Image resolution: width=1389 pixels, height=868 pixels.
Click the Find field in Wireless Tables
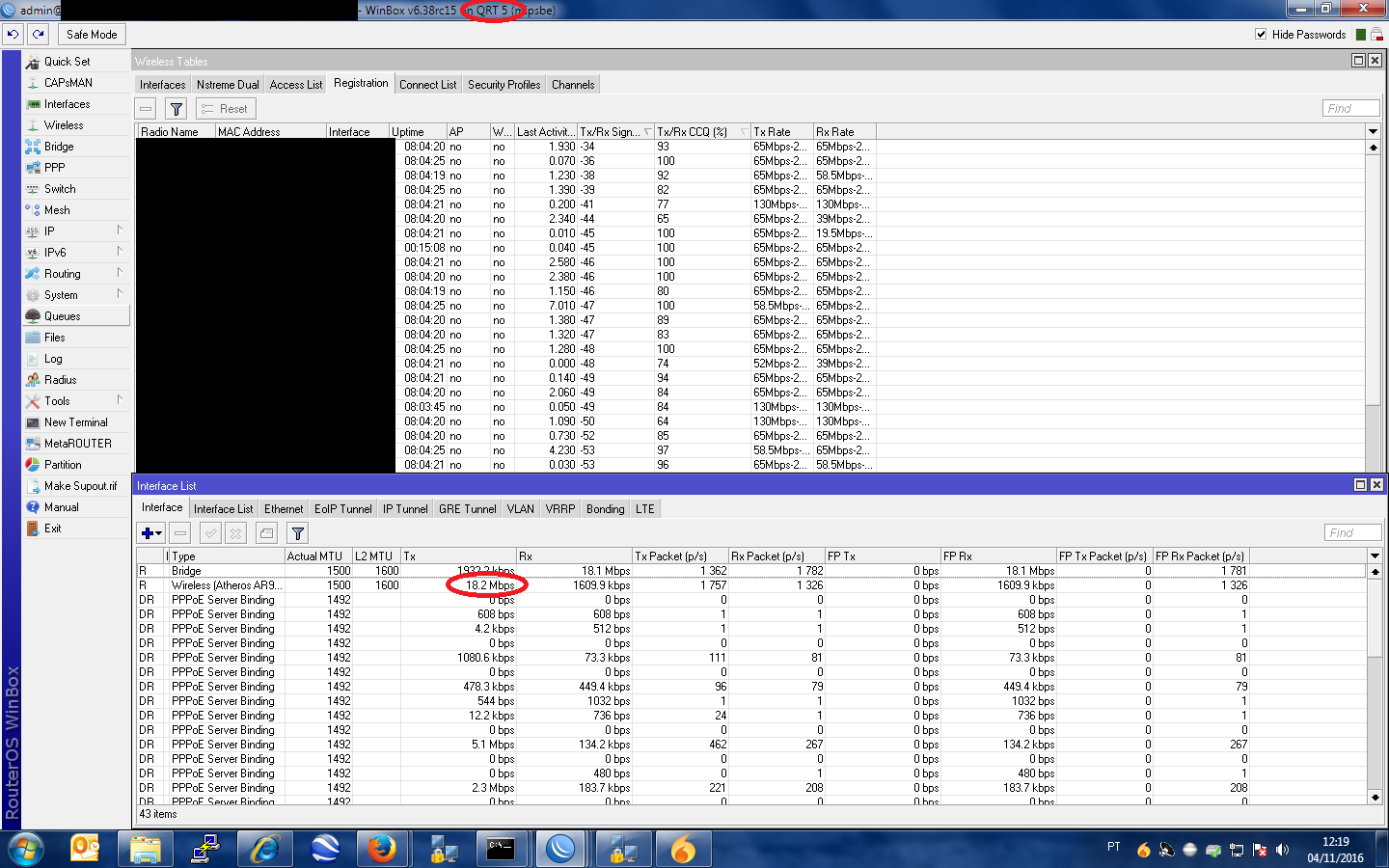coord(1350,109)
